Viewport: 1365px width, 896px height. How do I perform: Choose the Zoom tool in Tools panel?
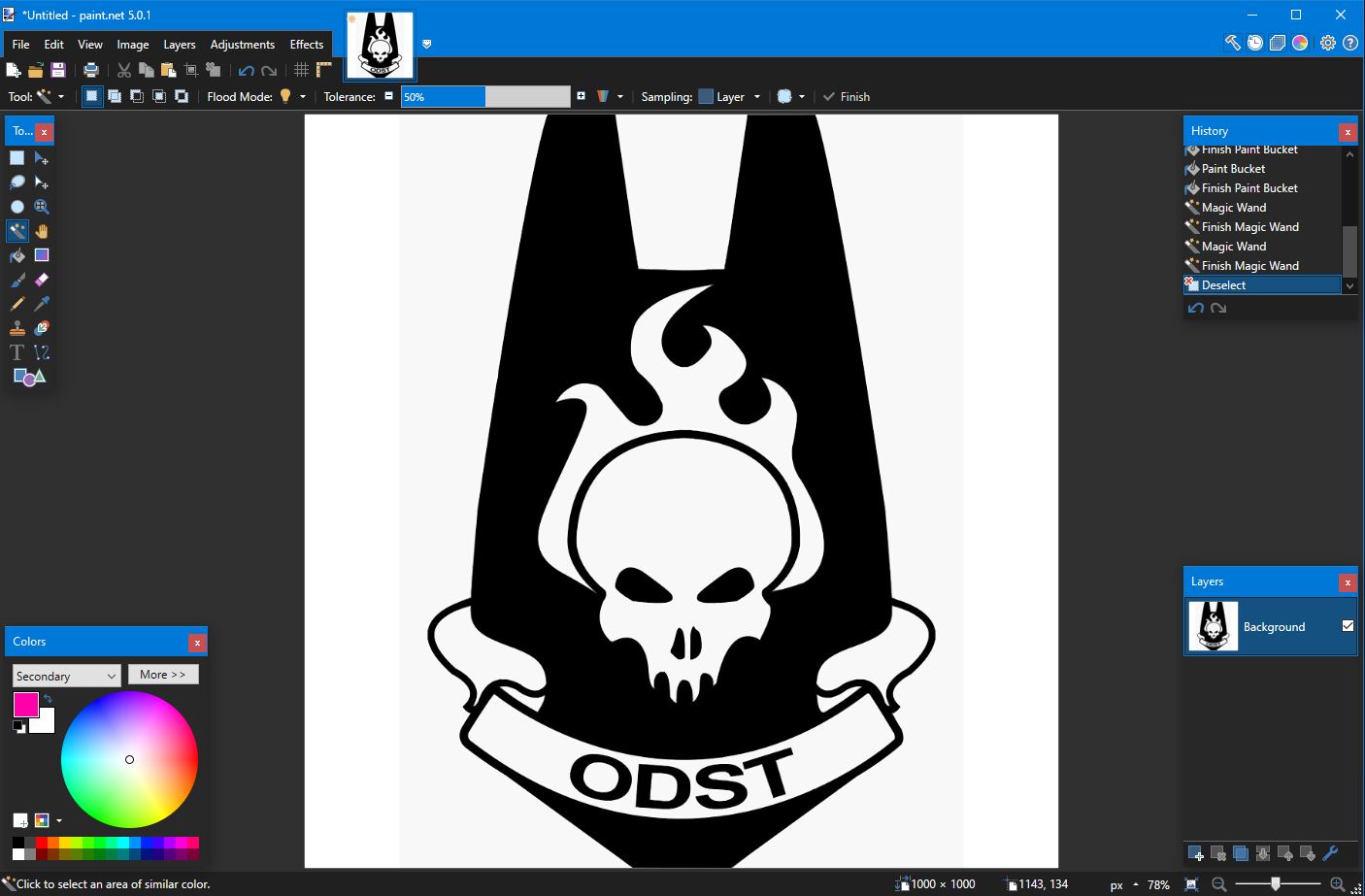pyautogui.click(x=42, y=207)
